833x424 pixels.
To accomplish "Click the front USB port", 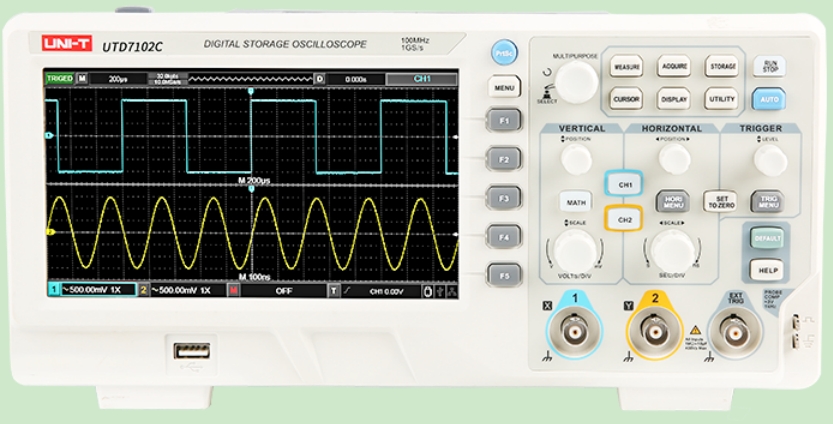I will pyautogui.click(x=191, y=351).
